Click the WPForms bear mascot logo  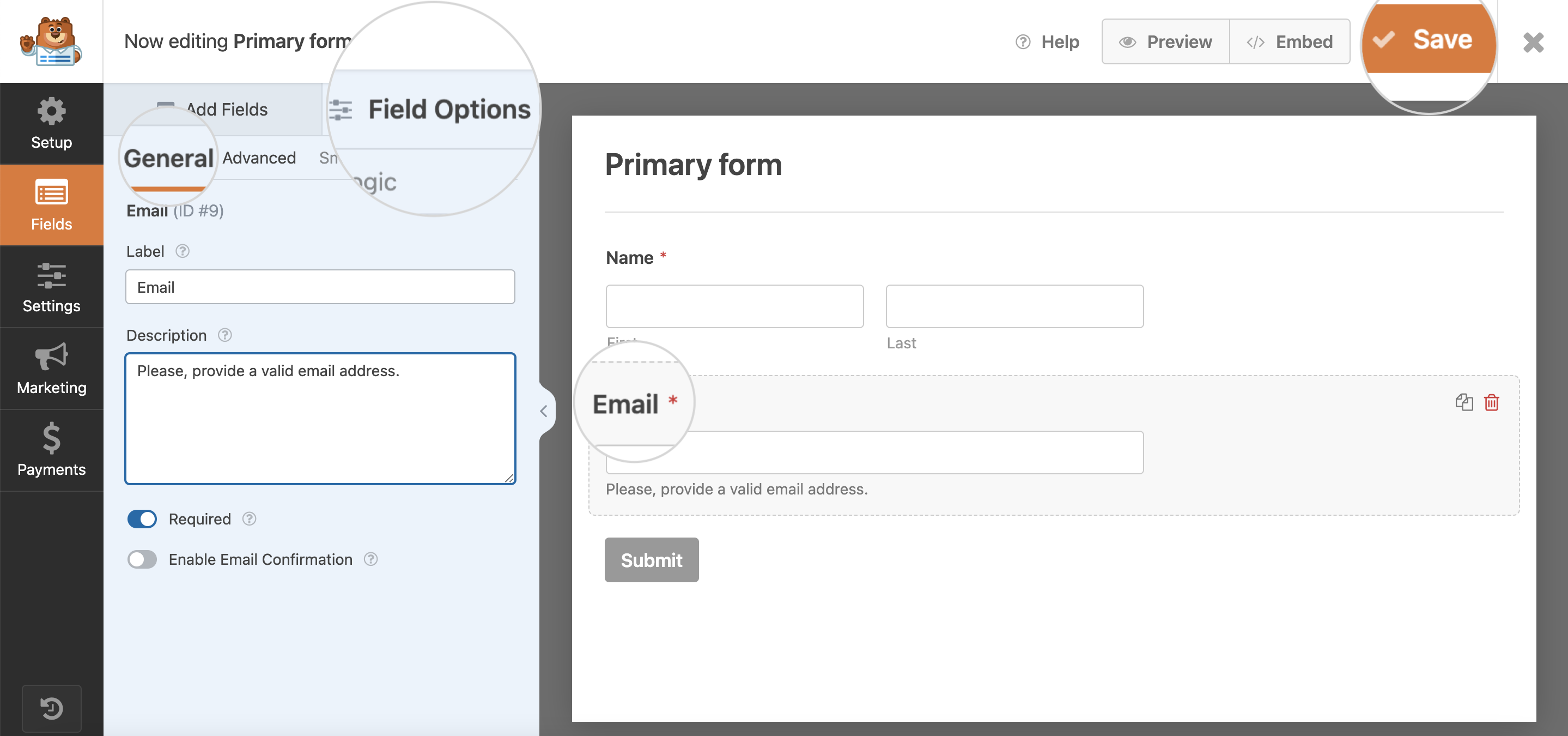click(51, 41)
